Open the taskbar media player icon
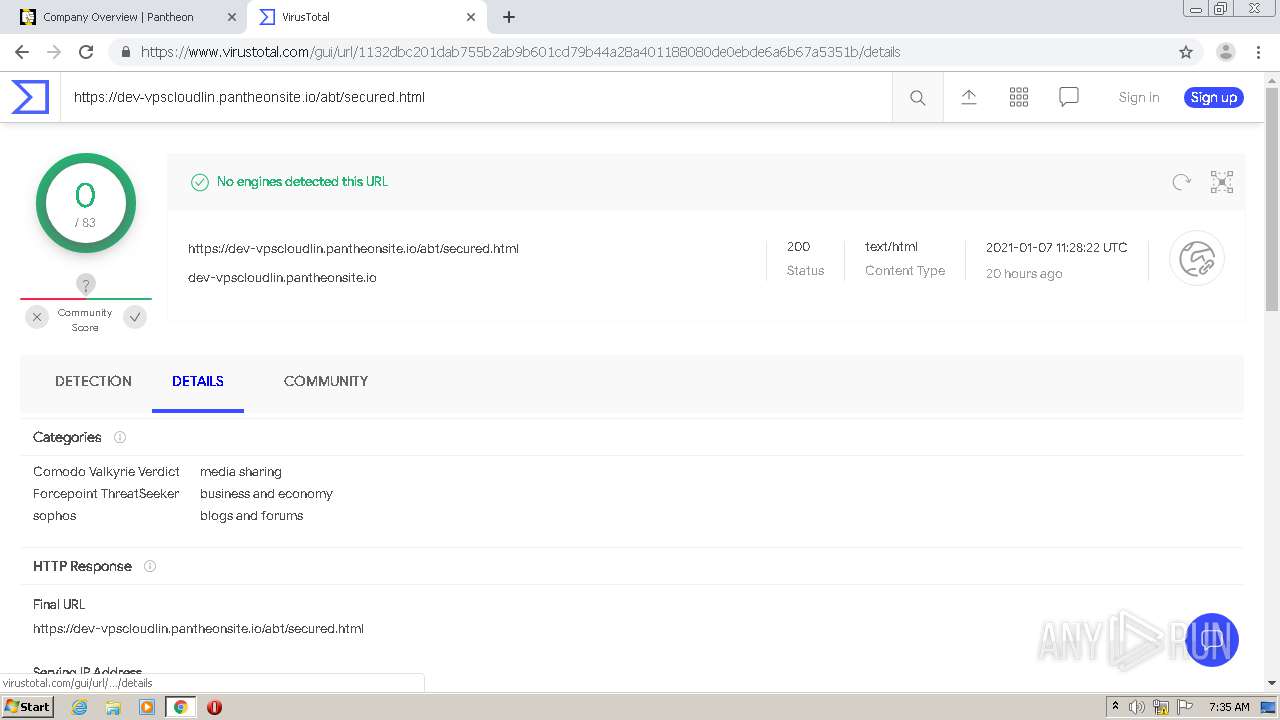The image size is (1280, 720). pos(147,707)
